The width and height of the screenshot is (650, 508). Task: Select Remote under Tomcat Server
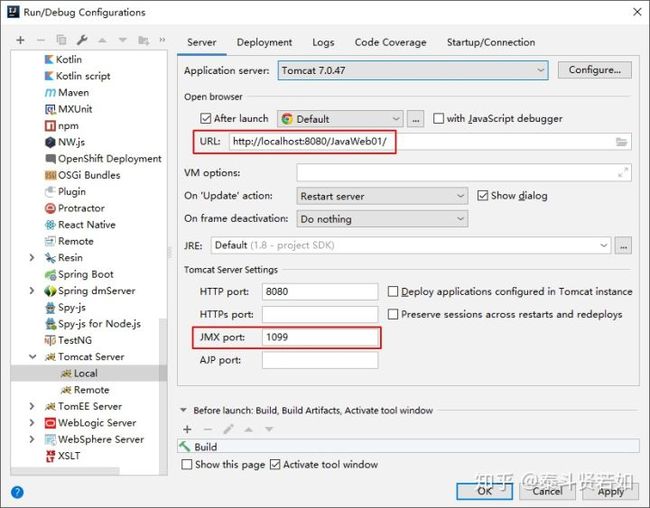85,390
